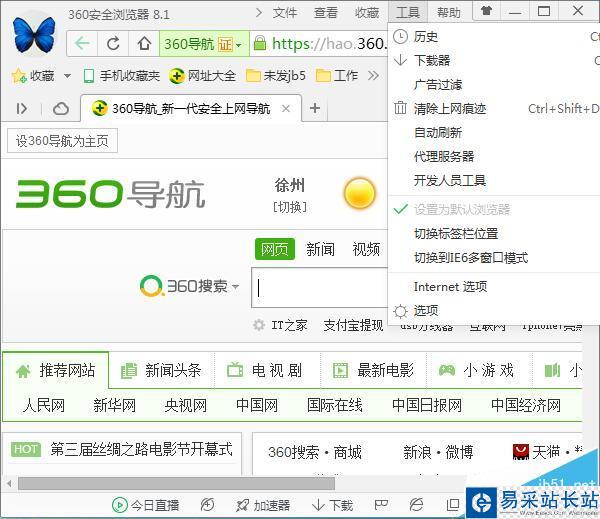Open the 中国日报网 link
600x519 pixels.
click(x=427, y=405)
